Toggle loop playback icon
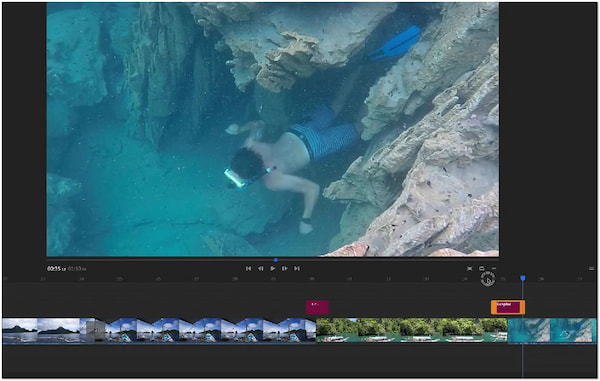This screenshot has width=600, height=381. tap(482, 269)
